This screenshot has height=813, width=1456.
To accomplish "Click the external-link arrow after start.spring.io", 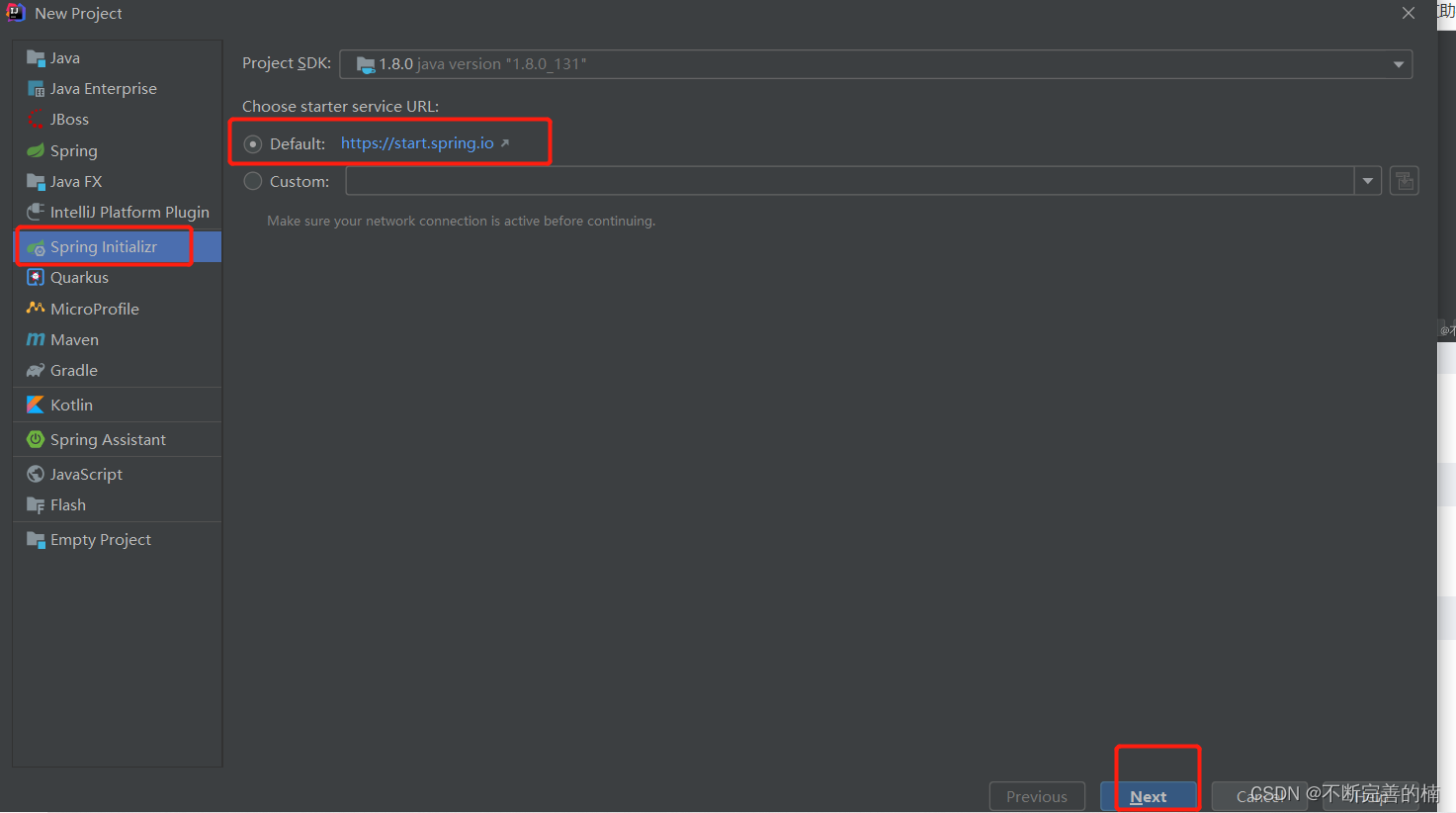I will [x=504, y=143].
